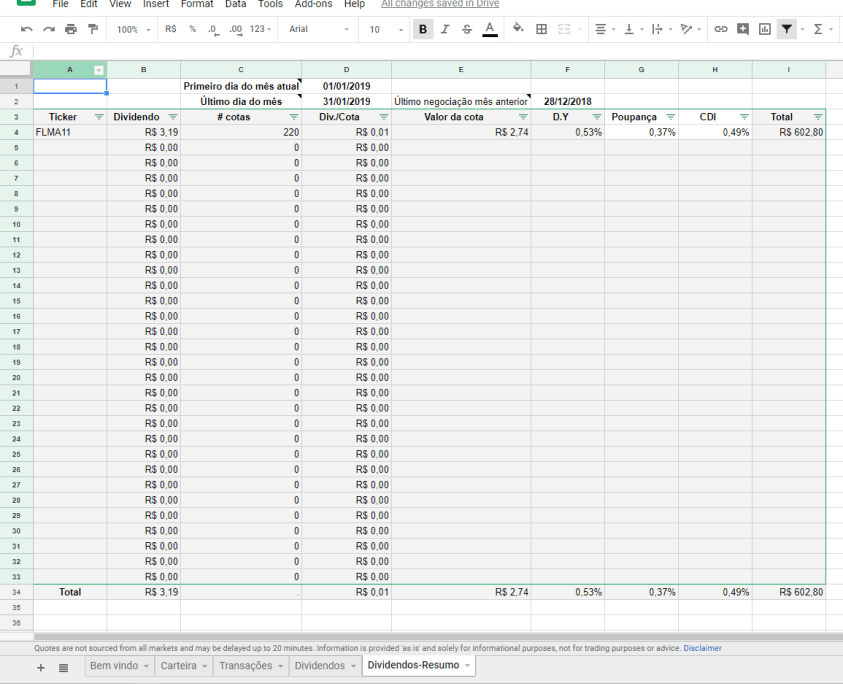Viewport: 843px width, 684px height.
Task: Add a new sheet with plus button
Action: pos(40,668)
